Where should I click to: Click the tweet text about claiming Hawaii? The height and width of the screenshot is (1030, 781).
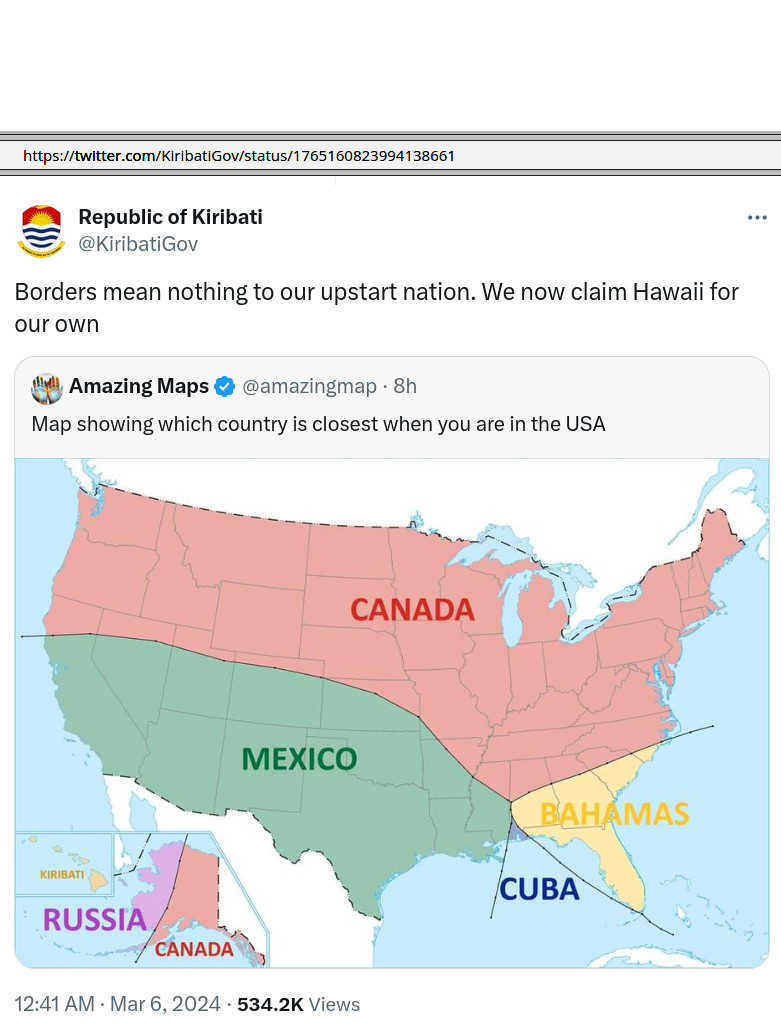pyautogui.click(x=376, y=307)
